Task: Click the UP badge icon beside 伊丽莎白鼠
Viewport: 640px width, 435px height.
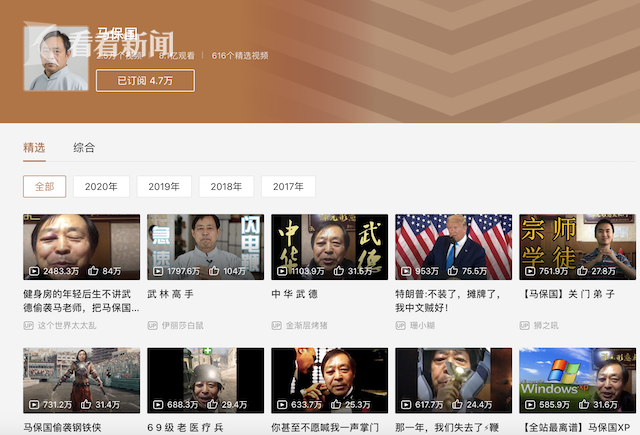Action: click(x=152, y=325)
